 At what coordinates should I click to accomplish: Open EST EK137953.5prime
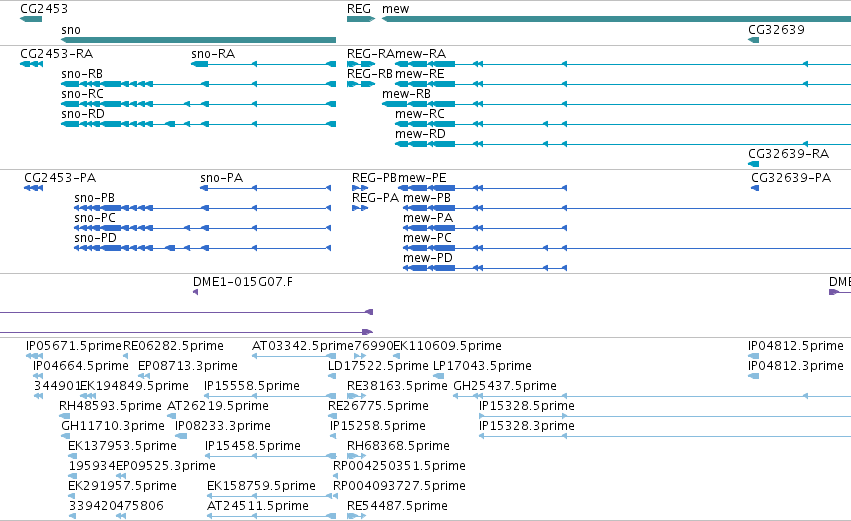(x=123, y=447)
